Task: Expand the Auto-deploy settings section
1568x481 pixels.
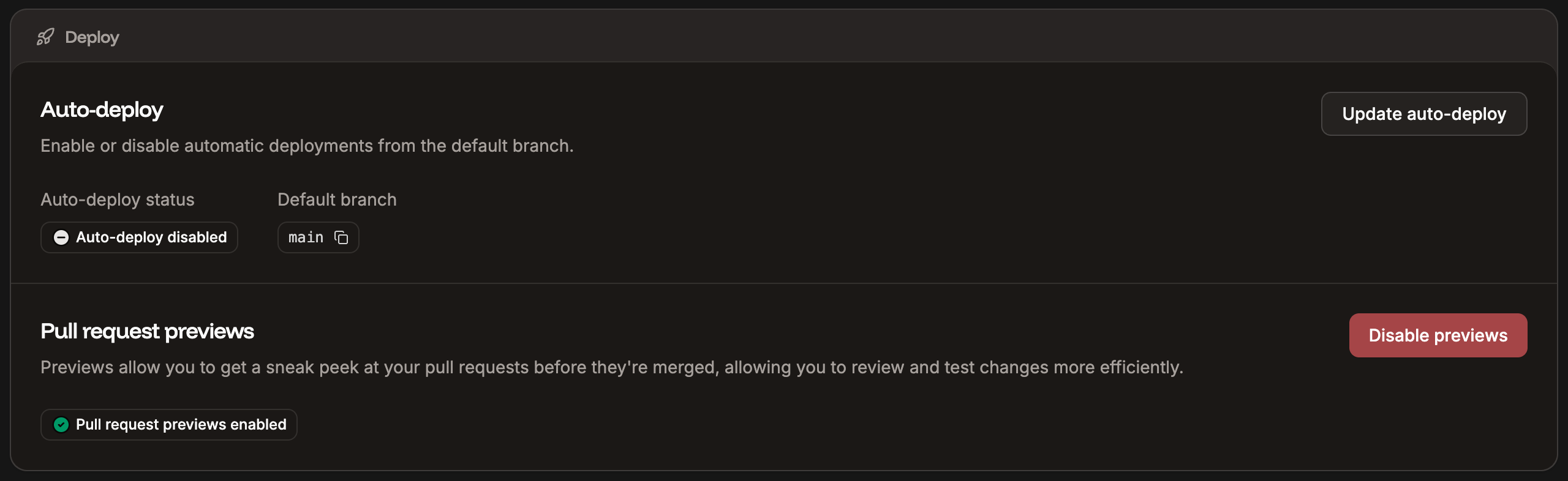Action: tap(102, 110)
